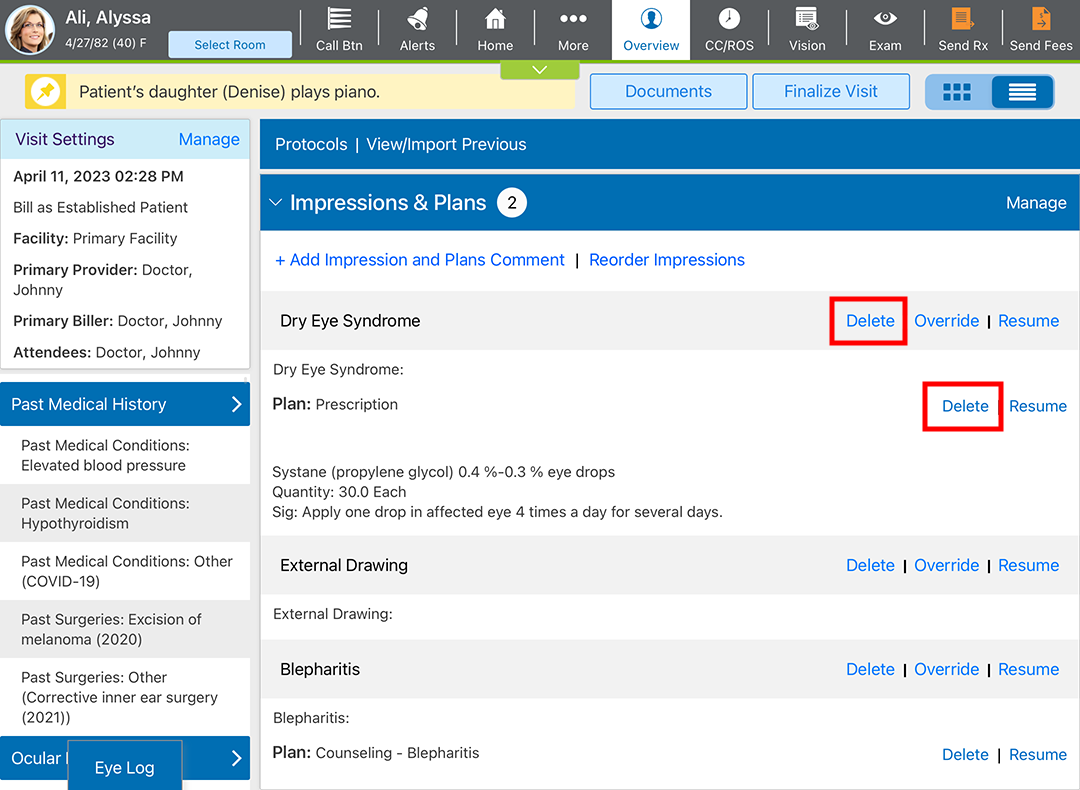The image size is (1080, 790).
Task: Expand the green dropdown handle under toolbar
Action: click(x=539, y=70)
